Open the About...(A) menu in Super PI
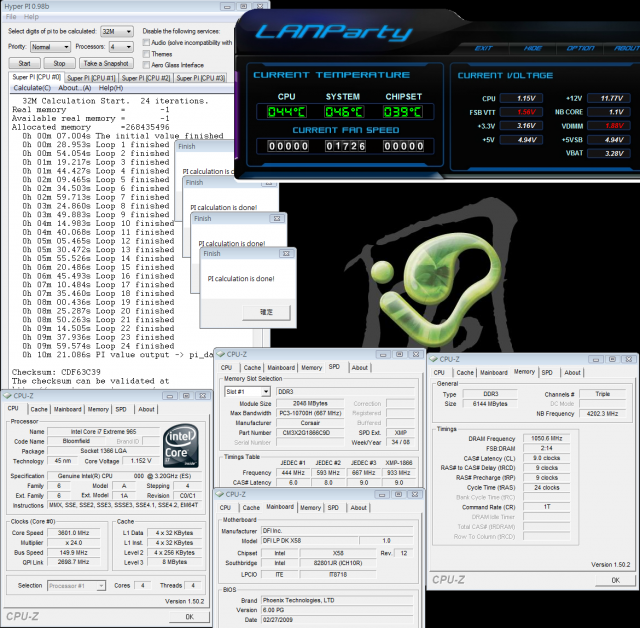This screenshot has height=628, width=641. [74, 88]
